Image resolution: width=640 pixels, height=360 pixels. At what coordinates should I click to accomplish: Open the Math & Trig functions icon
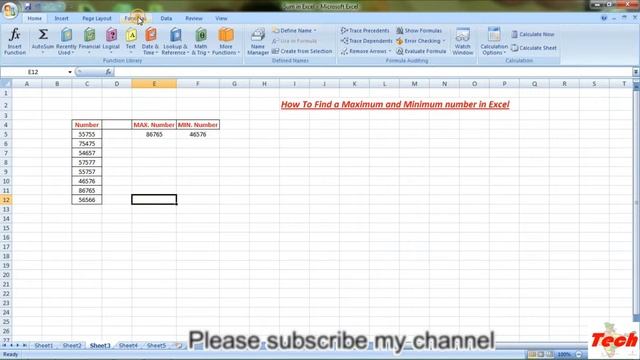[x=201, y=41]
